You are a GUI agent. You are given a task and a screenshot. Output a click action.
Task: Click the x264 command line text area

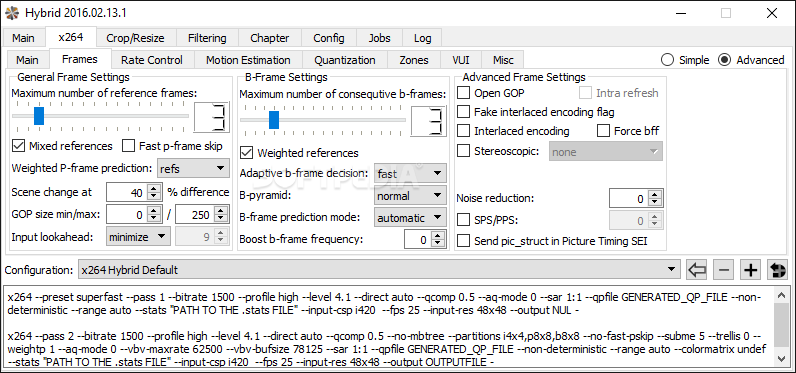(389, 327)
